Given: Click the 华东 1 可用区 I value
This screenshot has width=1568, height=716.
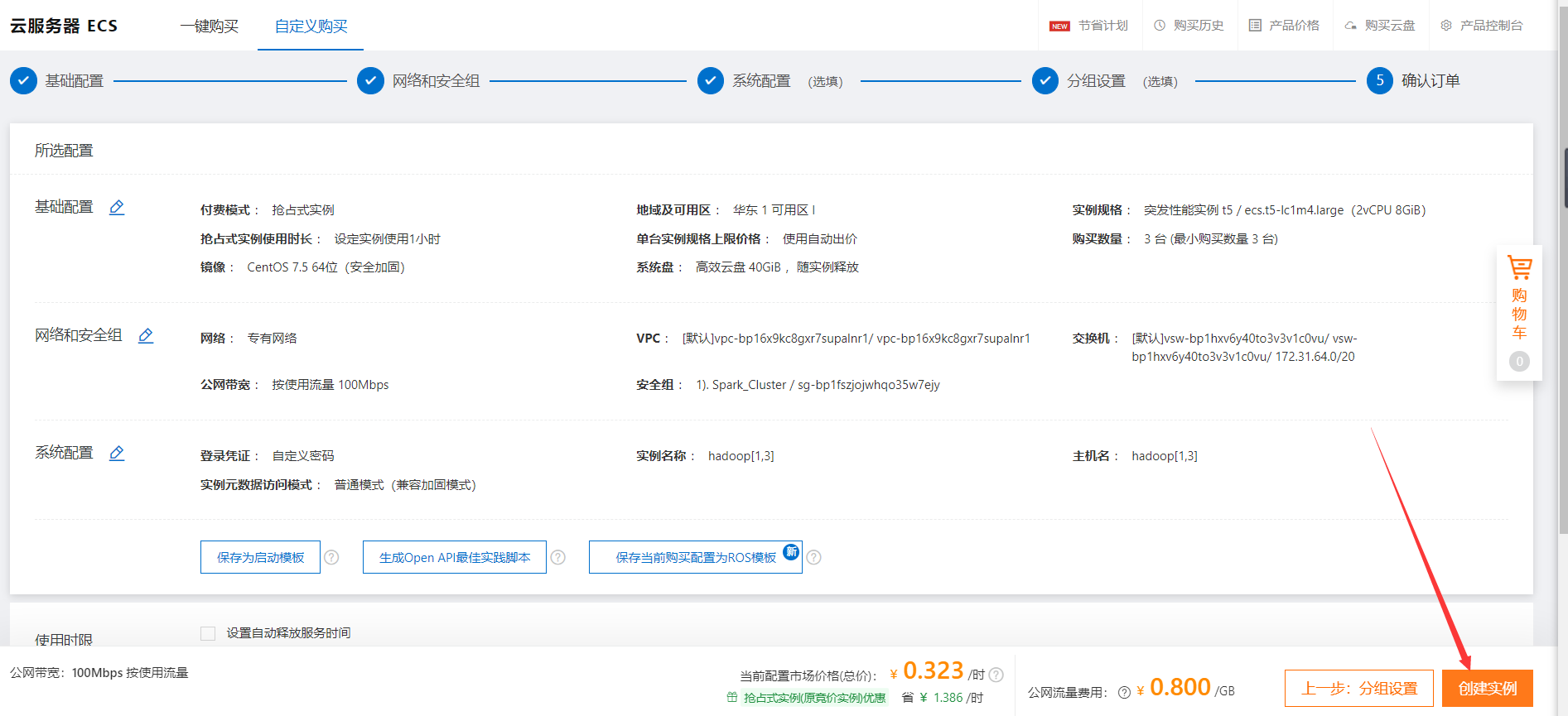Looking at the screenshot, I should click(x=774, y=210).
